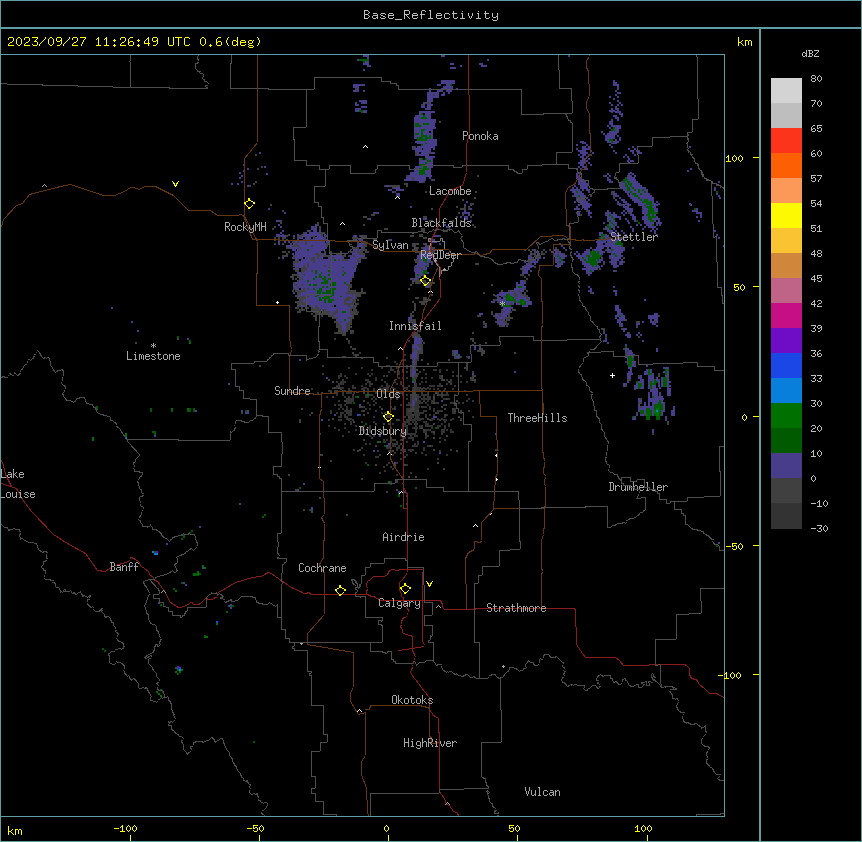Click the Calgary city label
The image size is (862, 842).
(x=399, y=603)
